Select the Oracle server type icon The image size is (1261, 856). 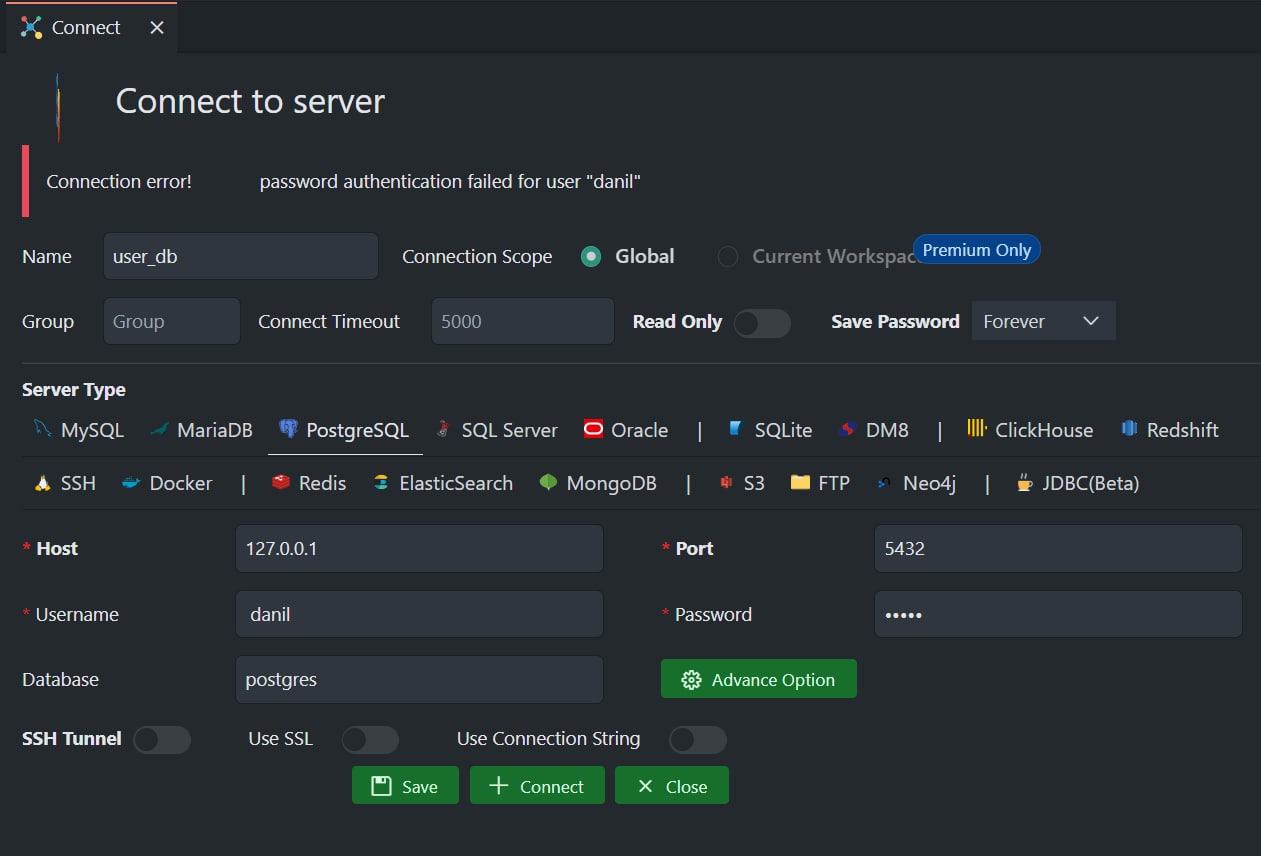click(594, 430)
